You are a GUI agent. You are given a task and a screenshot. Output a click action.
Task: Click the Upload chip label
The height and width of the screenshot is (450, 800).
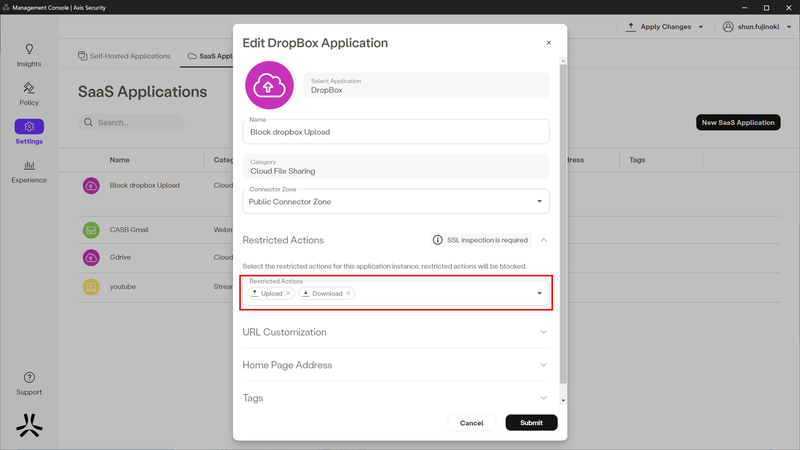click(271, 293)
